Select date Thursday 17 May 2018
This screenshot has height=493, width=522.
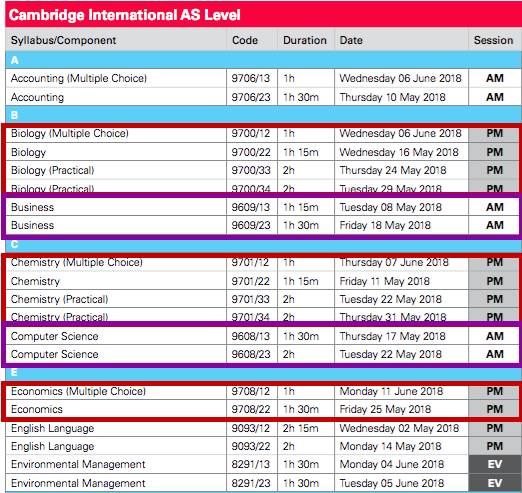coord(392,336)
